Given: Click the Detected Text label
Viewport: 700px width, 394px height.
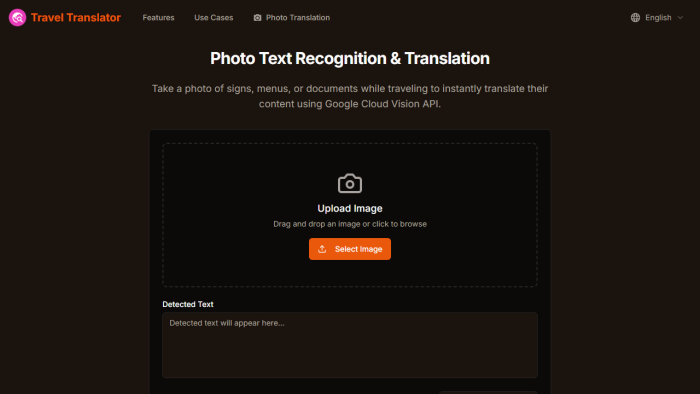Looking at the screenshot, I should pyautogui.click(x=188, y=304).
